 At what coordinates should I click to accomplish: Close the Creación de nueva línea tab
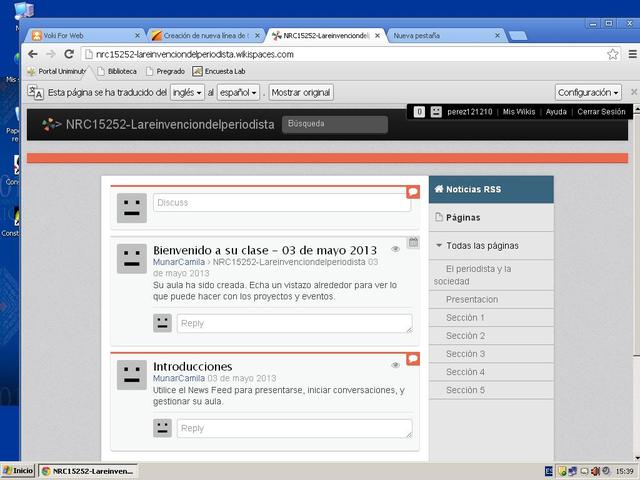coord(258,36)
